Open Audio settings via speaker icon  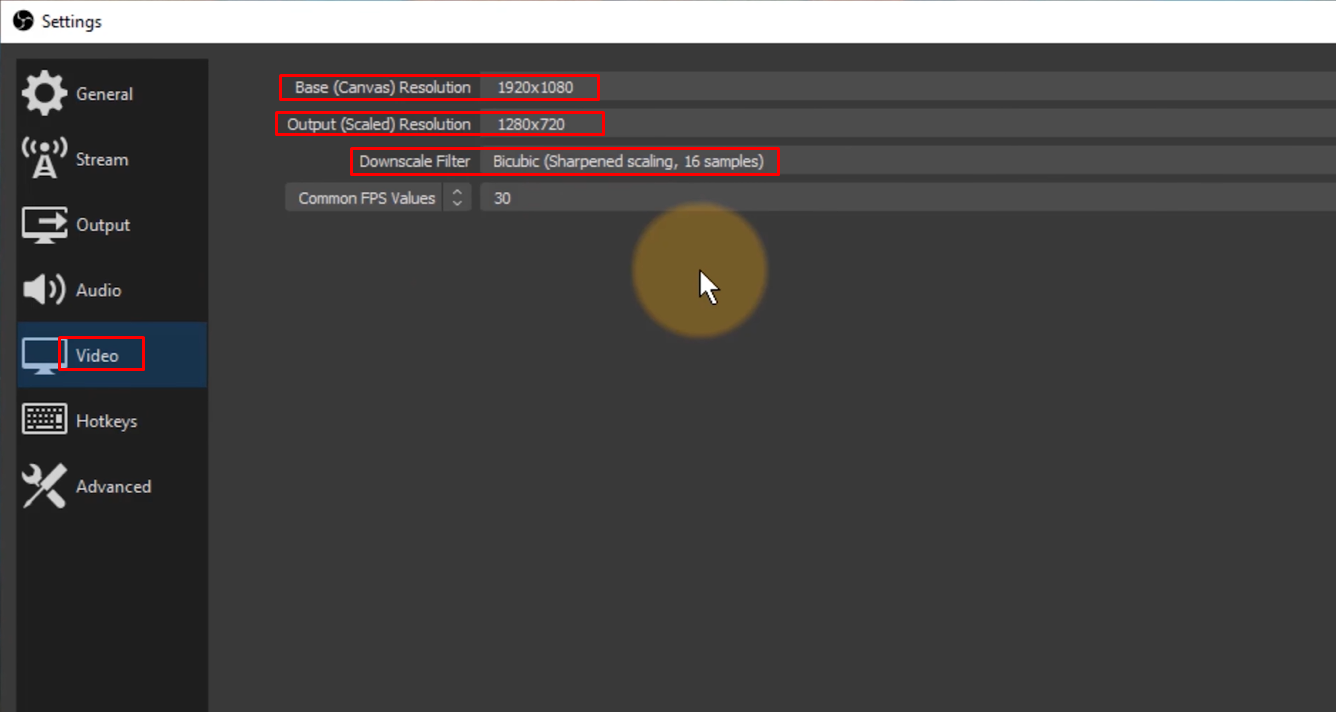pyautogui.click(x=42, y=289)
